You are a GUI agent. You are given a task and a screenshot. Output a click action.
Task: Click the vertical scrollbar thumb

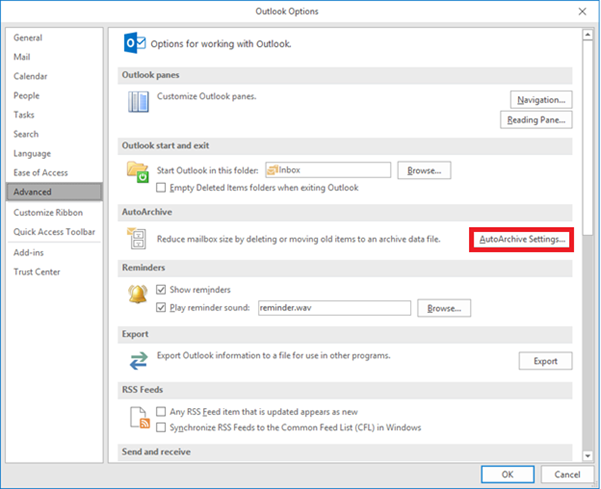[x=588, y=137]
